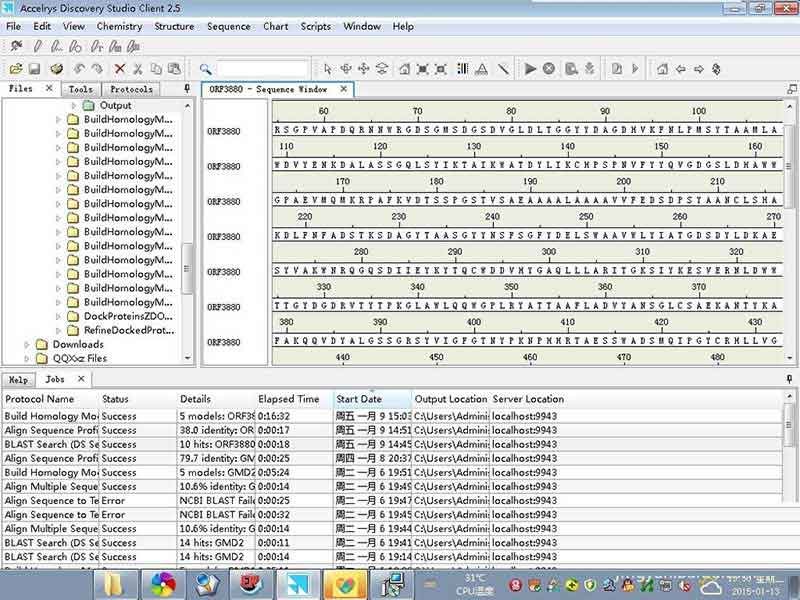Click the home navigation icon in toolbar
Screen dimensions: 800x600
click(662, 68)
